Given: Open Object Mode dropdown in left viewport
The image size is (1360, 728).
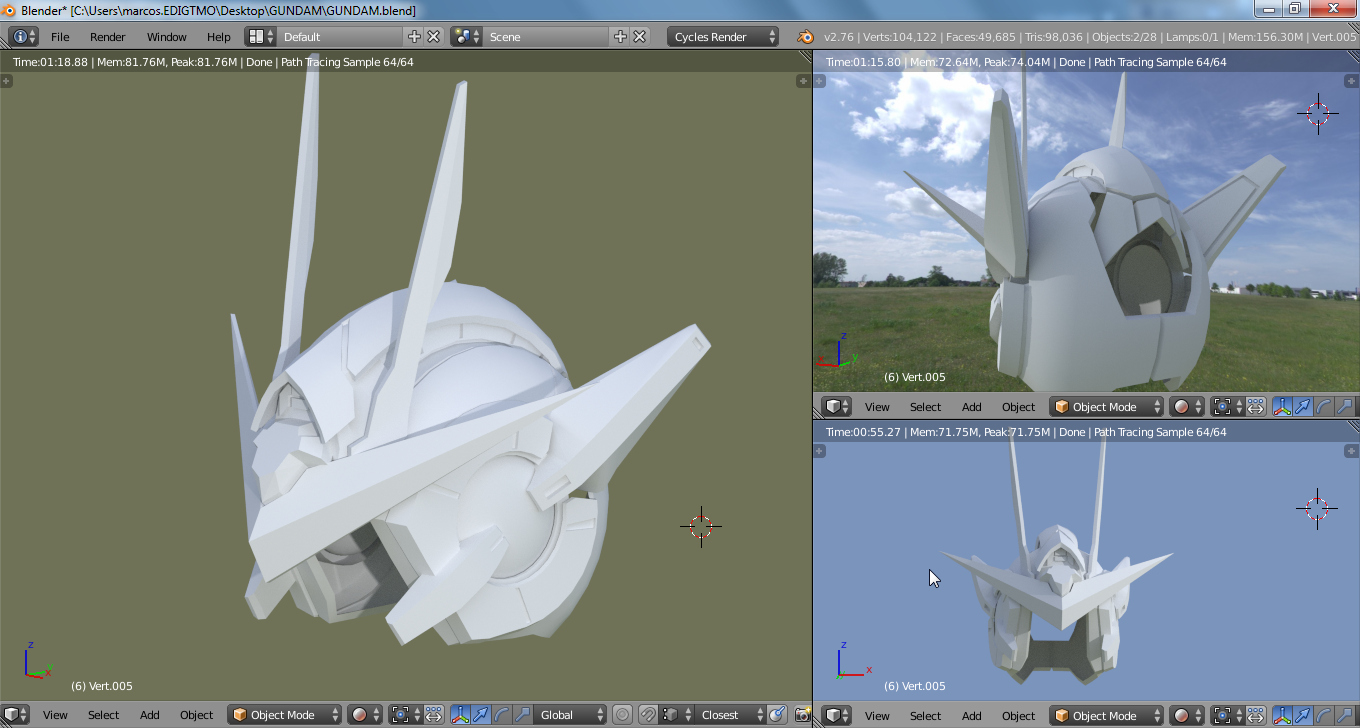Looking at the screenshot, I should pyautogui.click(x=284, y=715).
